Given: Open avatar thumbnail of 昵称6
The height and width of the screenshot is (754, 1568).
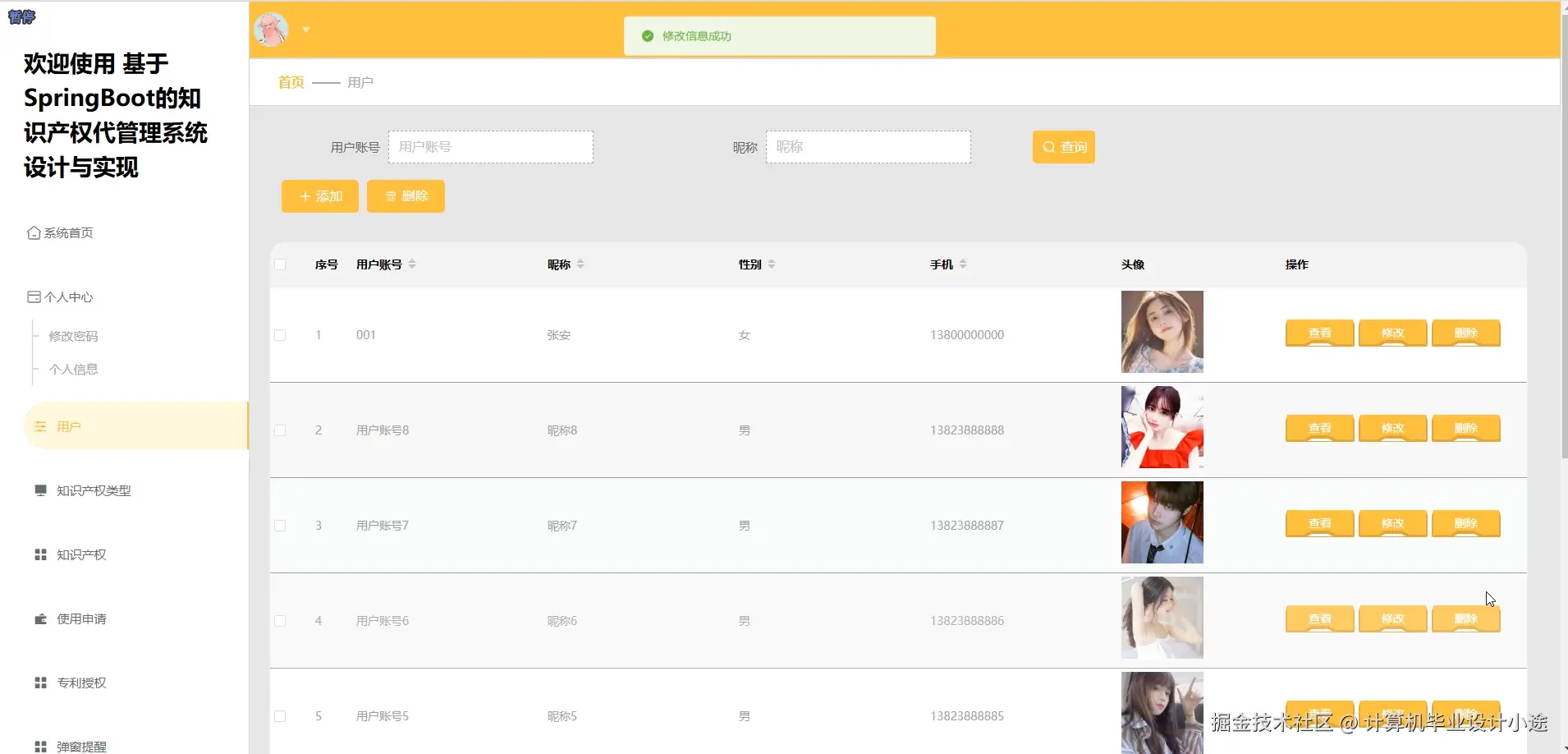Looking at the screenshot, I should coord(1162,618).
